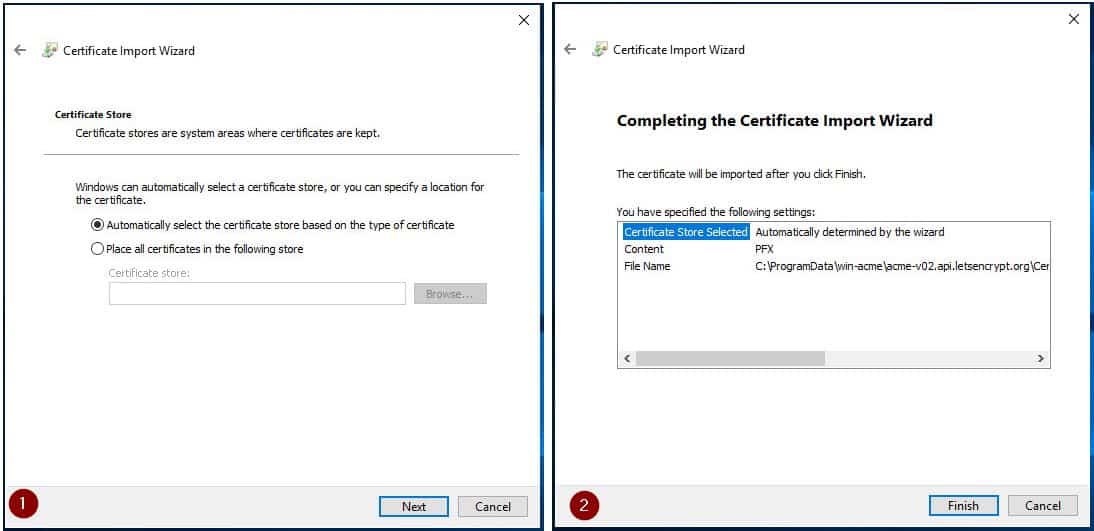Image resolution: width=1094 pixels, height=531 pixels.
Task: Click certificate icon in Certificate Store window title
Action: point(50,50)
